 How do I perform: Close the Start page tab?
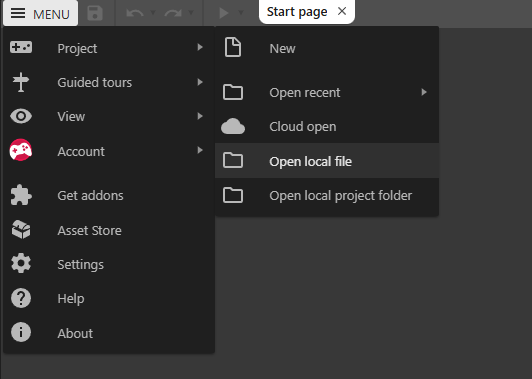tap(342, 11)
